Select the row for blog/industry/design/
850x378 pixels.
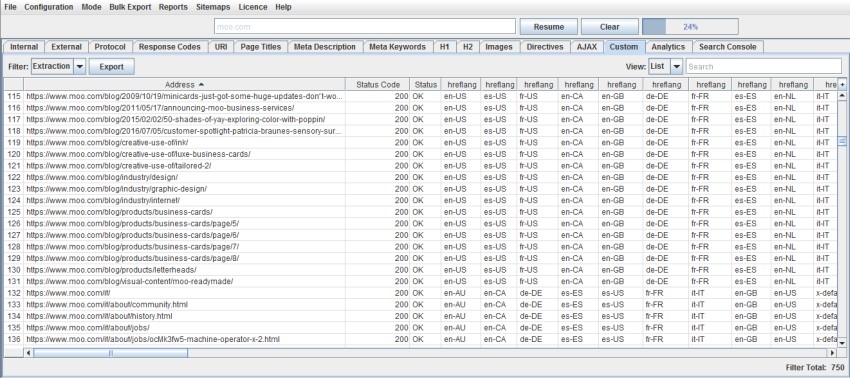[x=421, y=177]
